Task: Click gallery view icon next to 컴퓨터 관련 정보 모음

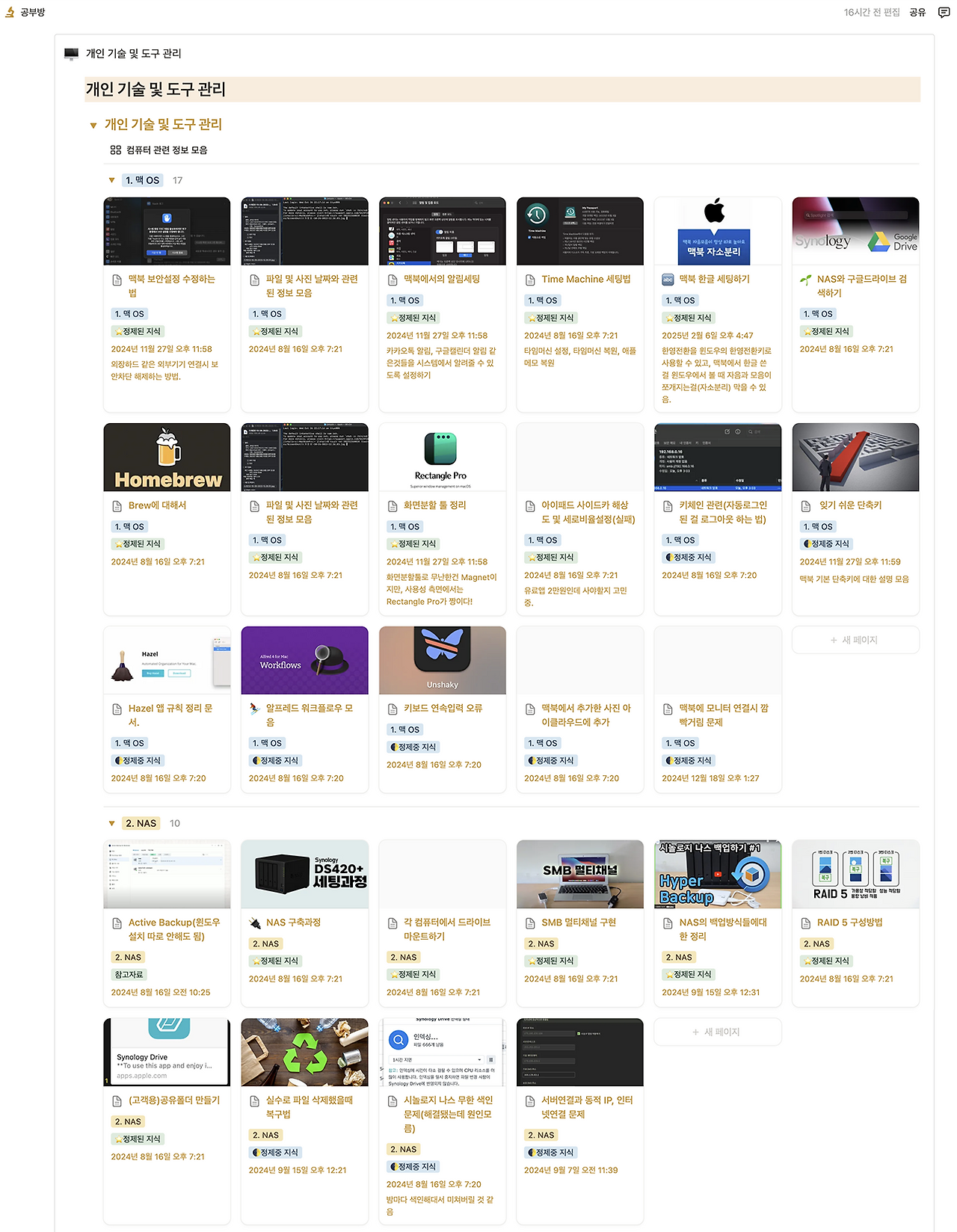Action: pos(116,150)
